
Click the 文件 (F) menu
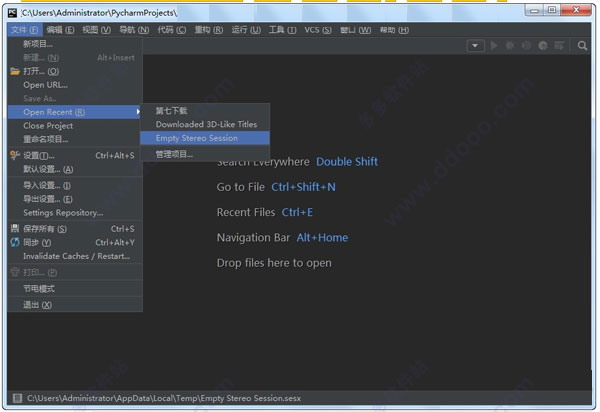(24, 30)
